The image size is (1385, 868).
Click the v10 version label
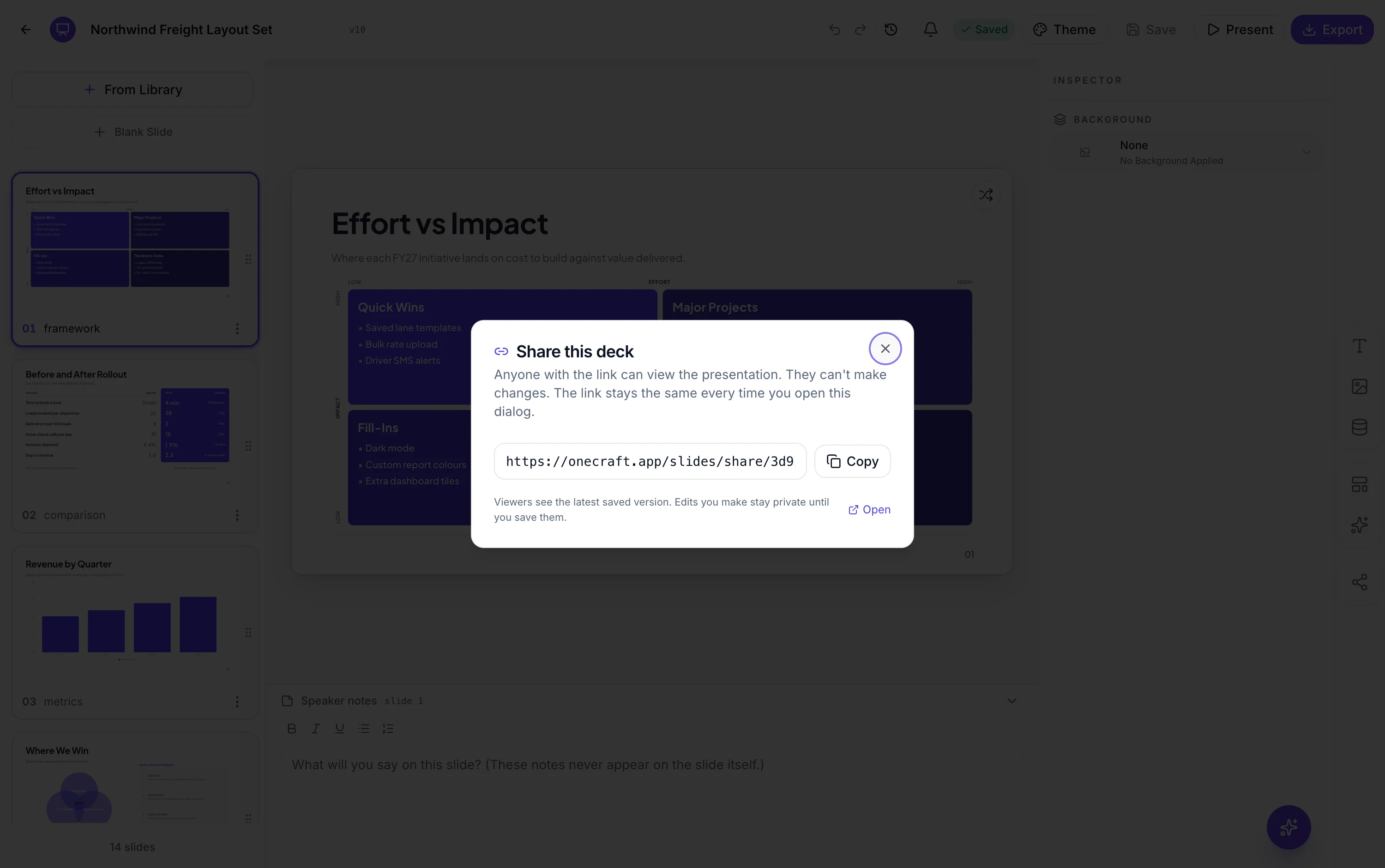click(357, 29)
